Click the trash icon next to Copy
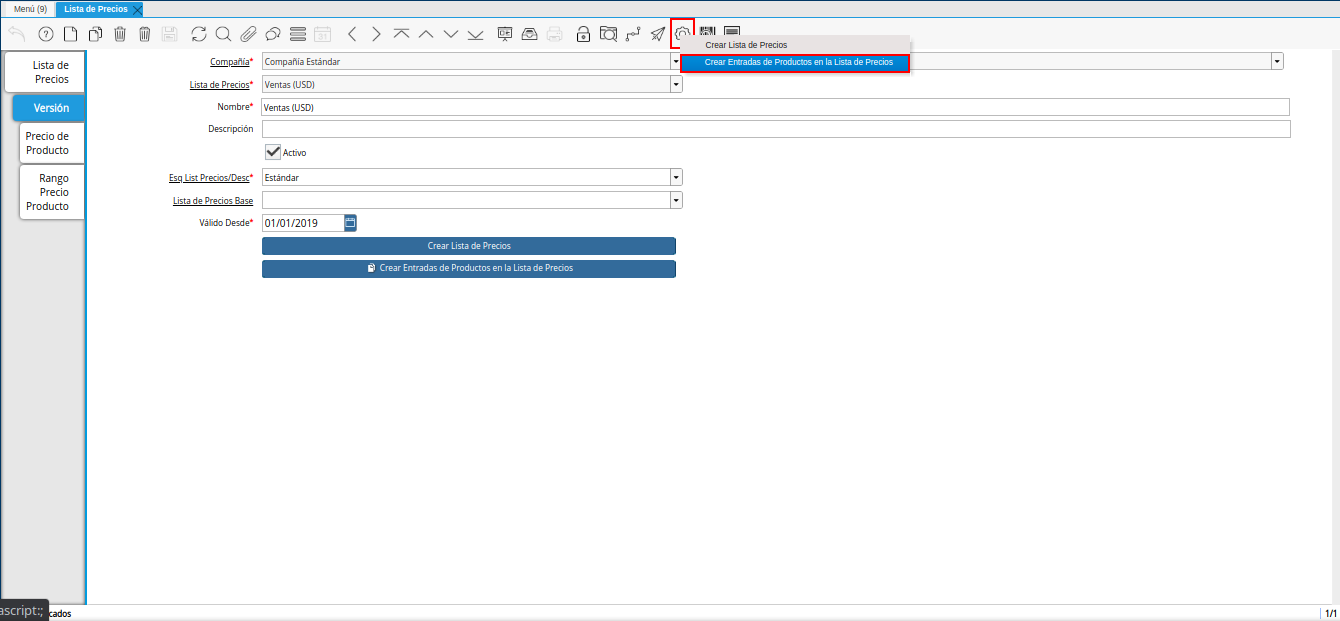Screen dimensions: 1340x621 120,34
